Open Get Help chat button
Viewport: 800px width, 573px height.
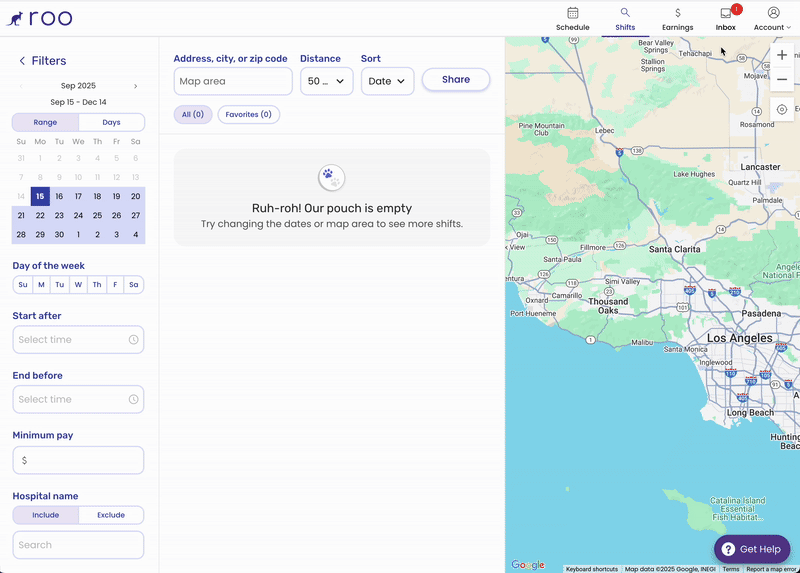click(752, 549)
